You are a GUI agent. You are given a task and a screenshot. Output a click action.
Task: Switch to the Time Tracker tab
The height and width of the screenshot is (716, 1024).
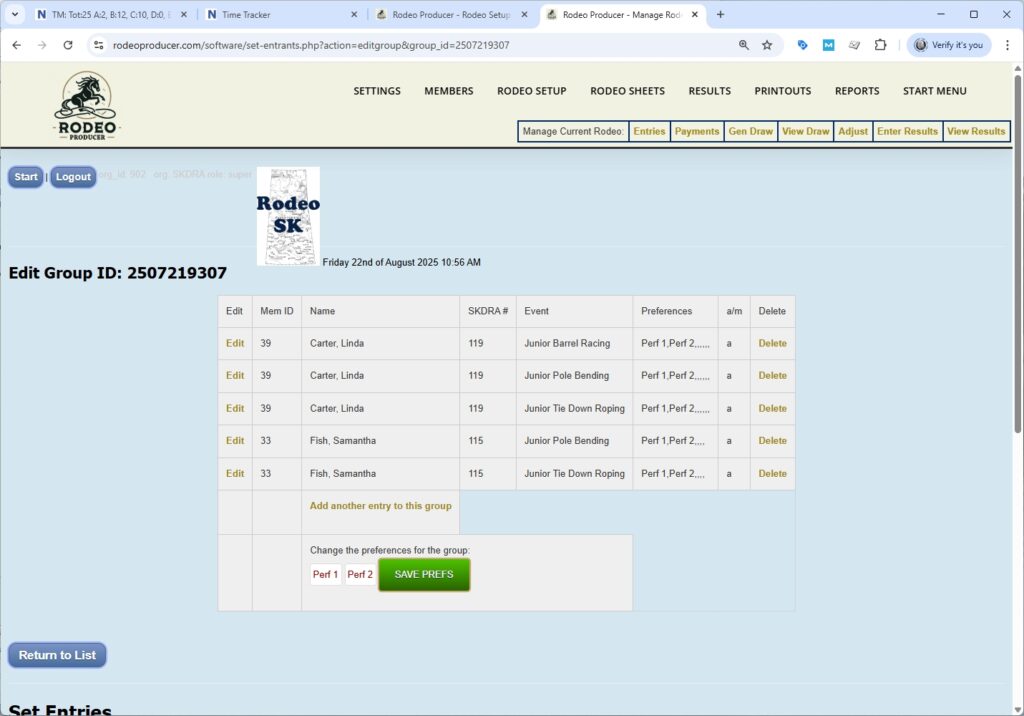280,15
